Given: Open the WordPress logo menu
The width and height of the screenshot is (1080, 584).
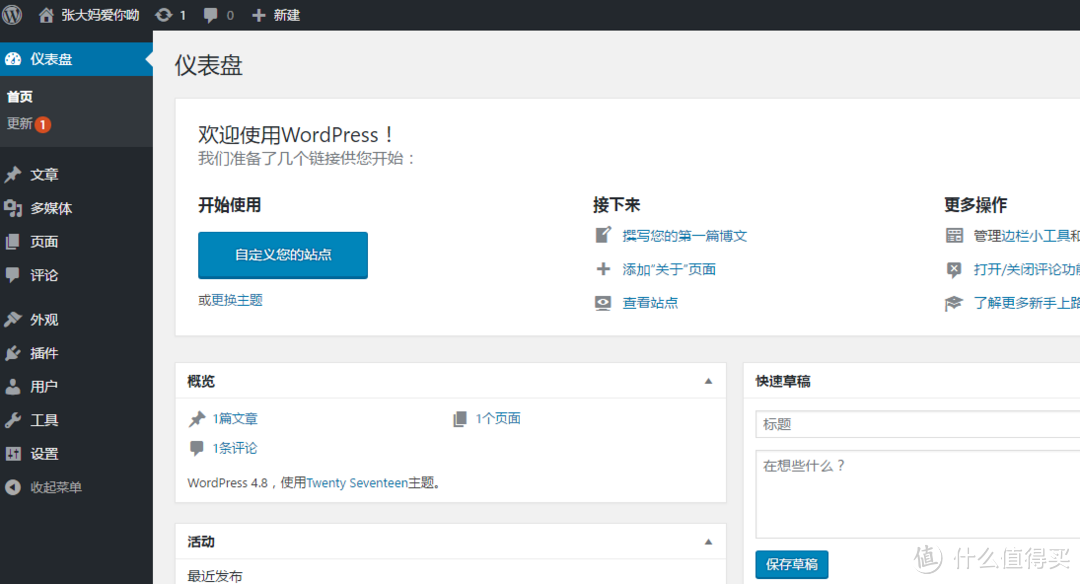Looking at the screenshot, I should point(12,14).
